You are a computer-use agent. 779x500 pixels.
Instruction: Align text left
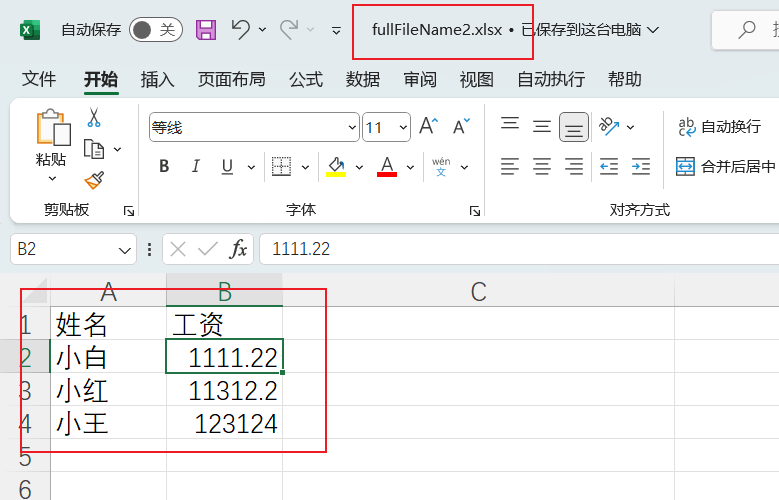pyautogui.click(x=510, y=167)
